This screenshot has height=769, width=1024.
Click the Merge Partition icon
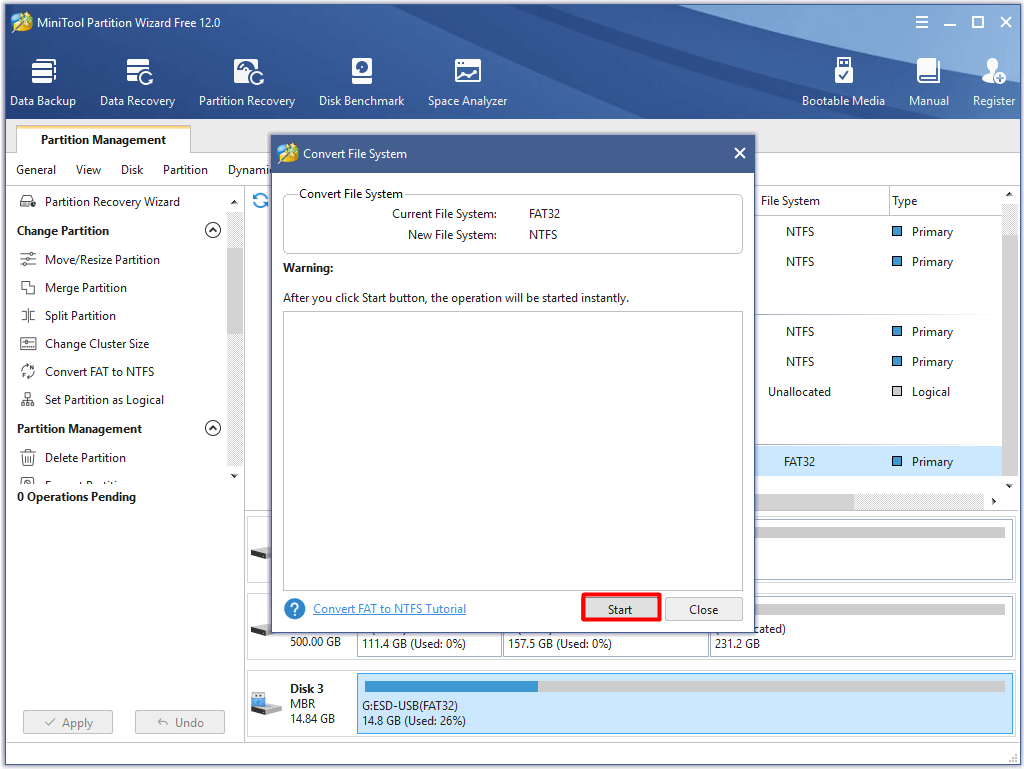(x=28, y=288)
